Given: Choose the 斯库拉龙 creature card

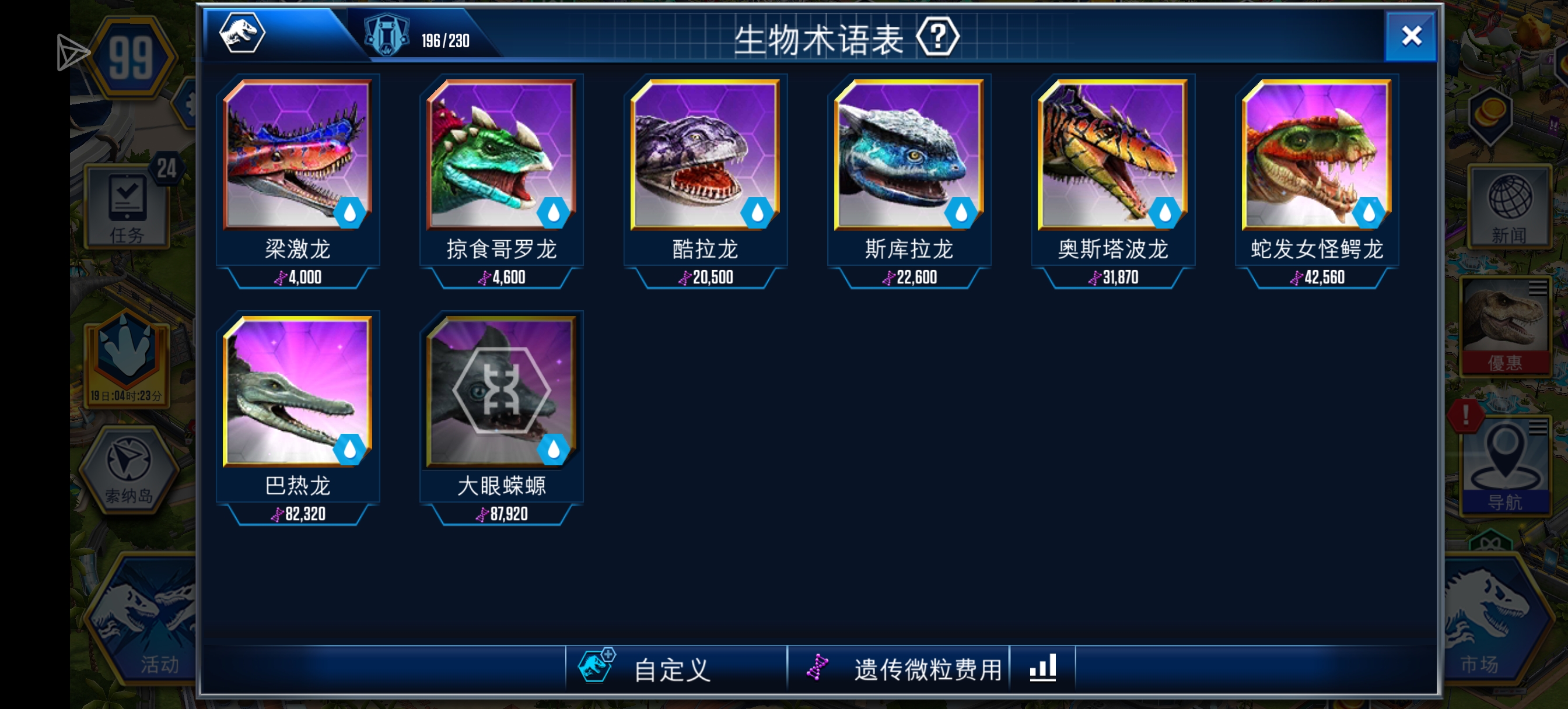Looking at the screenshot, I should (909, 181).
